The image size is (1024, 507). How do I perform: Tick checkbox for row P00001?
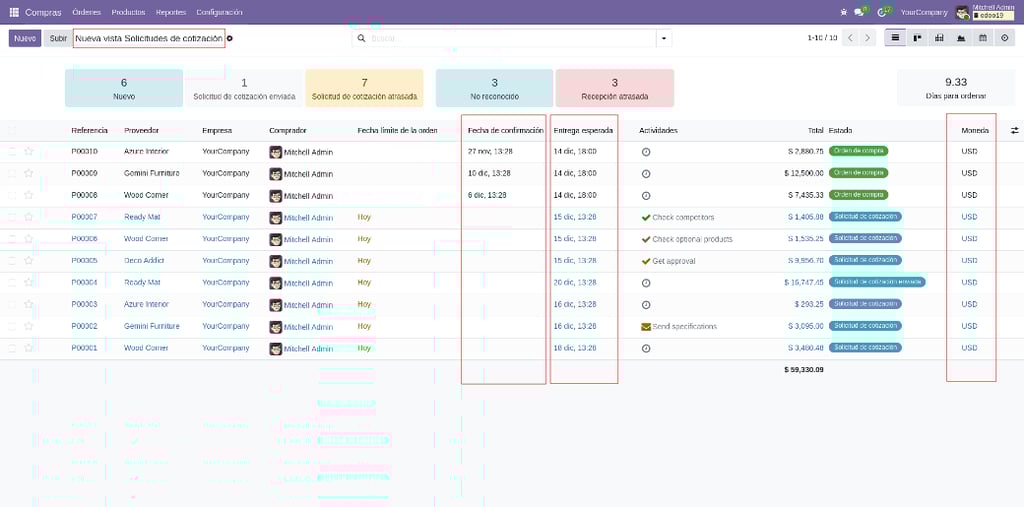tap(12, 348)
